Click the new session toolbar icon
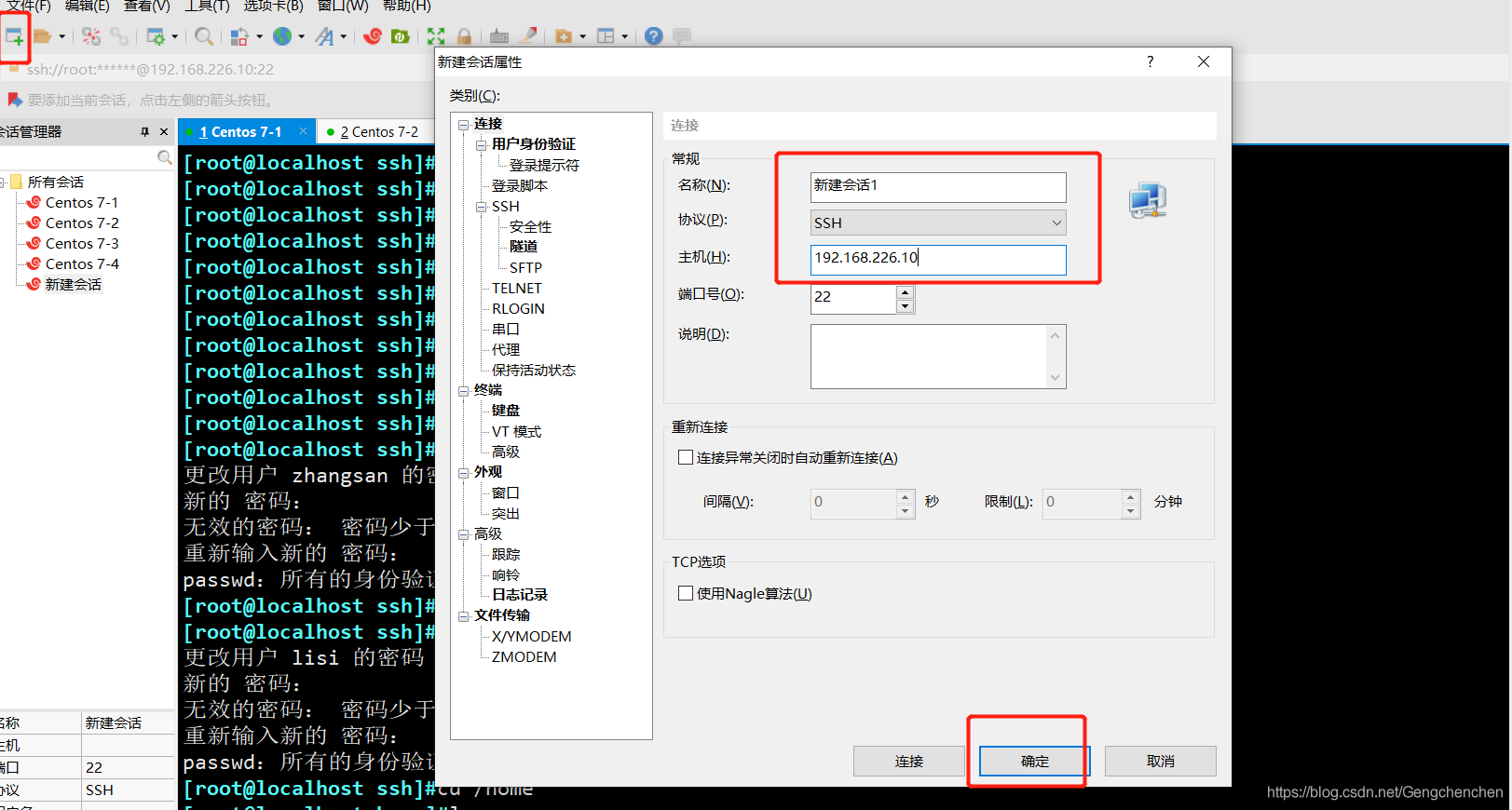The width and height of the screenshot is (1512, 810). [x=14, y=36]
